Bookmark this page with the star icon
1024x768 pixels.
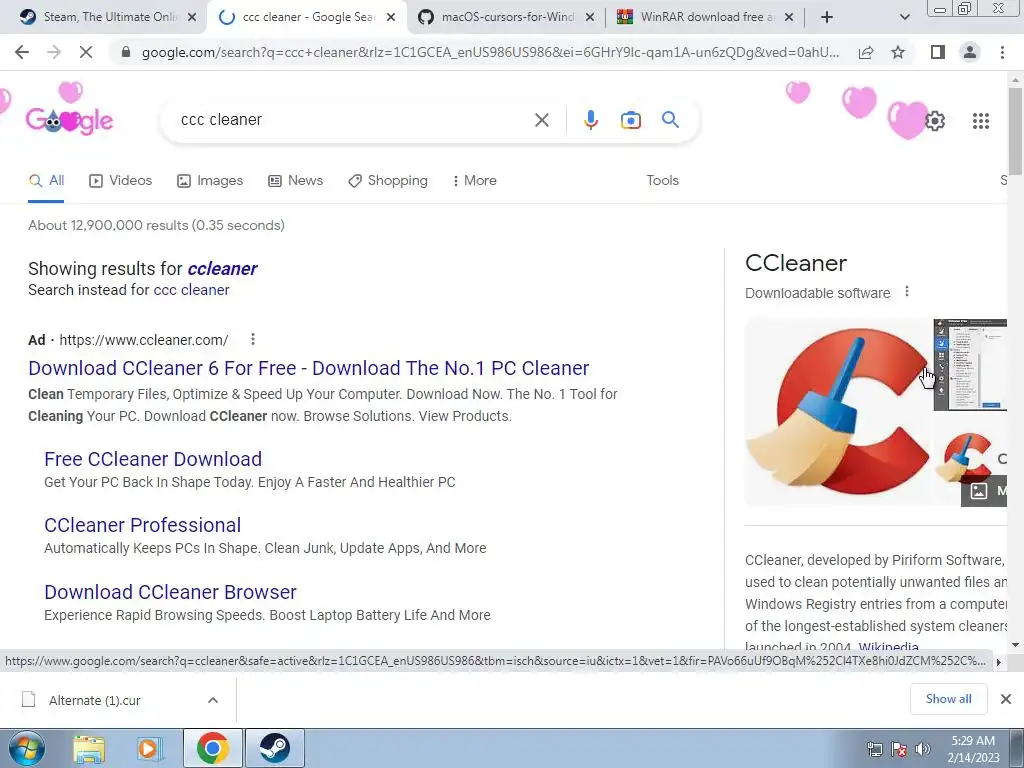coord(898,52)
